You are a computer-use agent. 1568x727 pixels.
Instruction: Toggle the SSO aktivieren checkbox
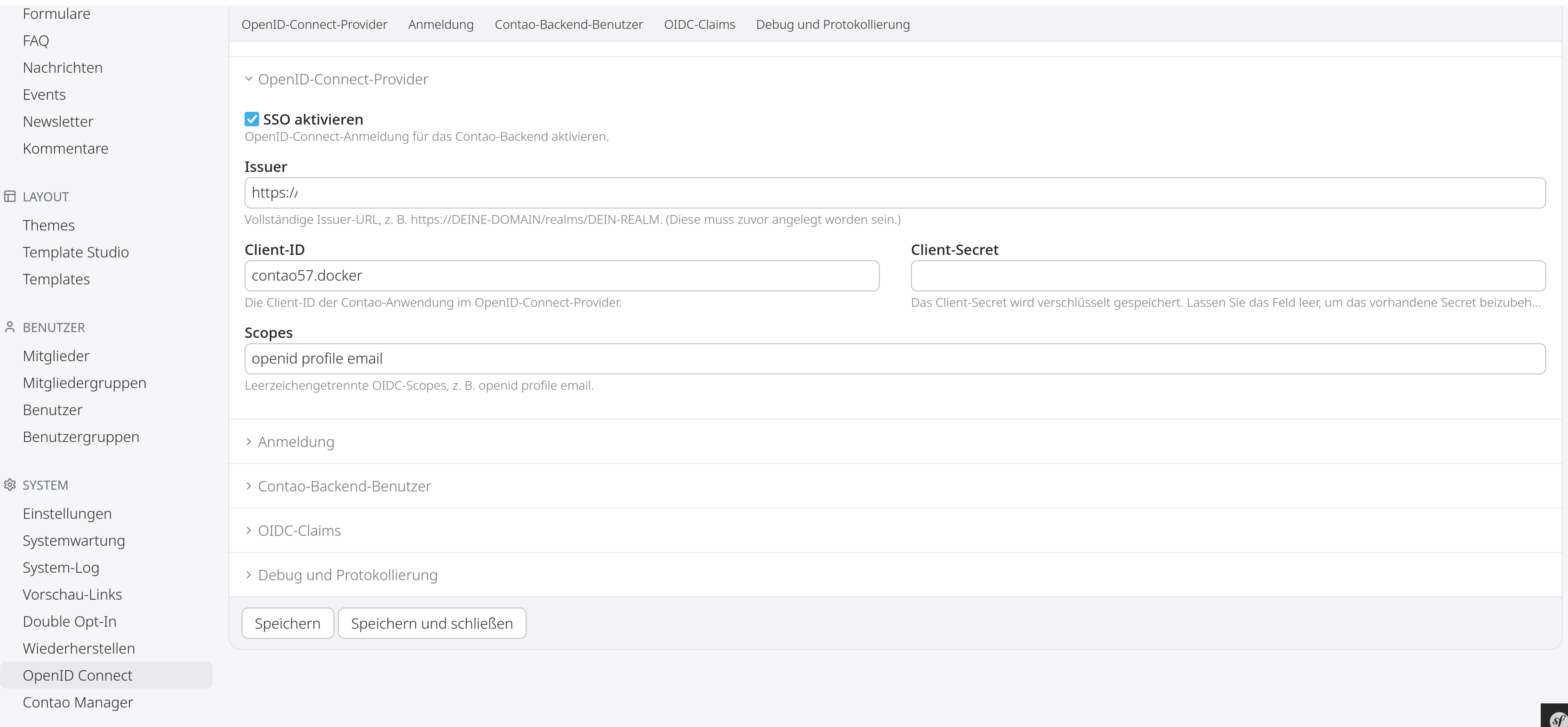(252, 119)
